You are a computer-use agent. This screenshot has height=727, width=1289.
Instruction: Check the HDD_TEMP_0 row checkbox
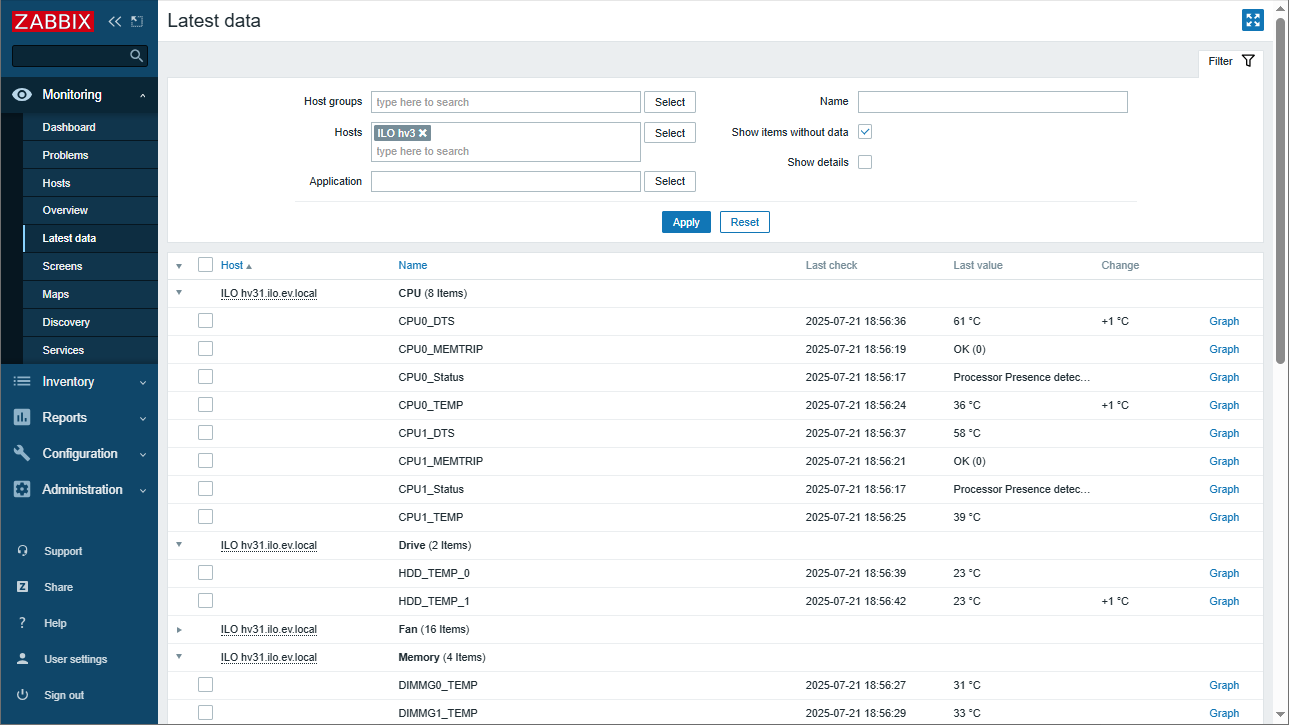[x=205, y=573]
